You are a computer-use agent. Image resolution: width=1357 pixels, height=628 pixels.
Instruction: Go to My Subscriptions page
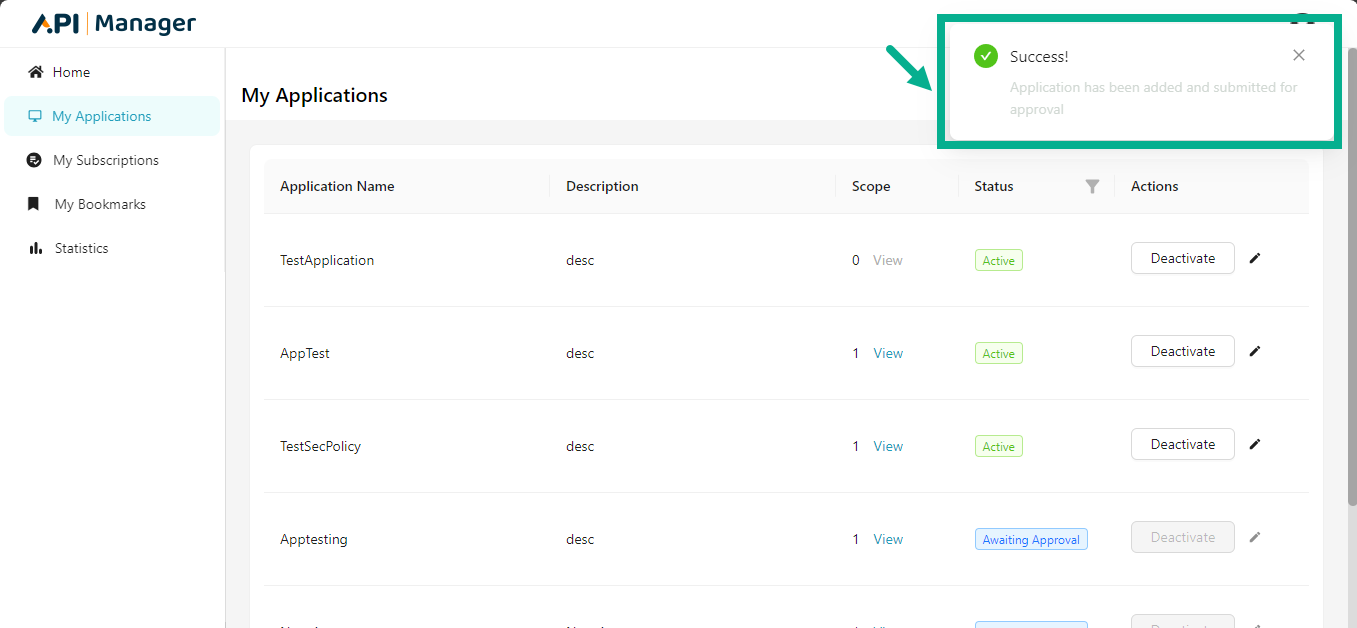pos(105,160)
